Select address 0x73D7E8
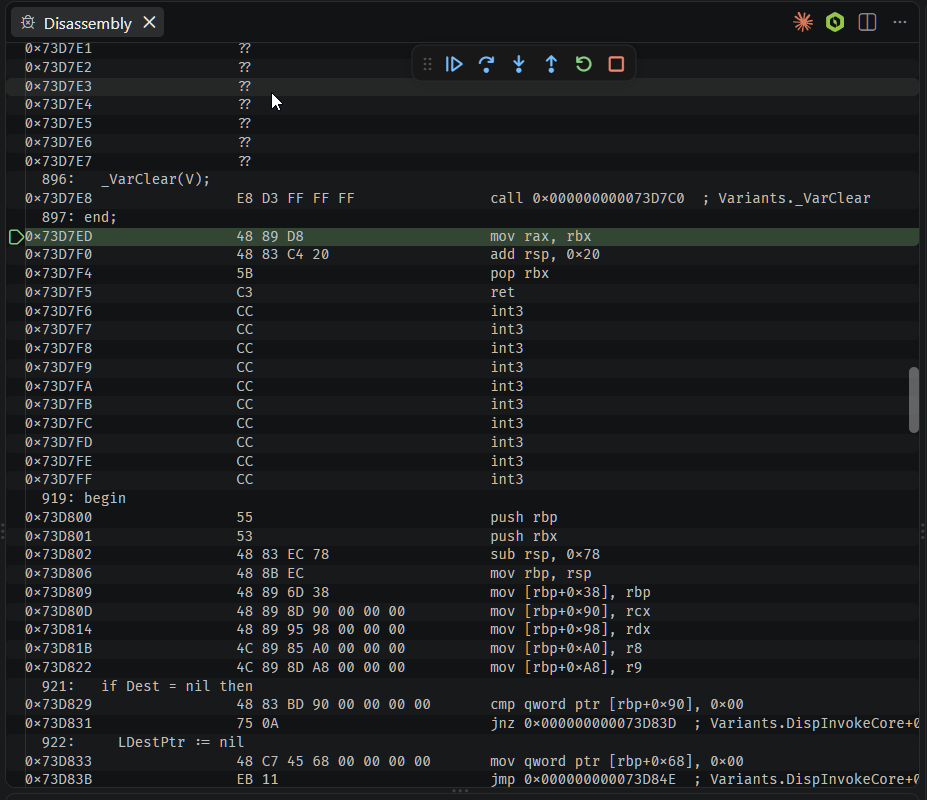927x800 pixels. [59, 199]
